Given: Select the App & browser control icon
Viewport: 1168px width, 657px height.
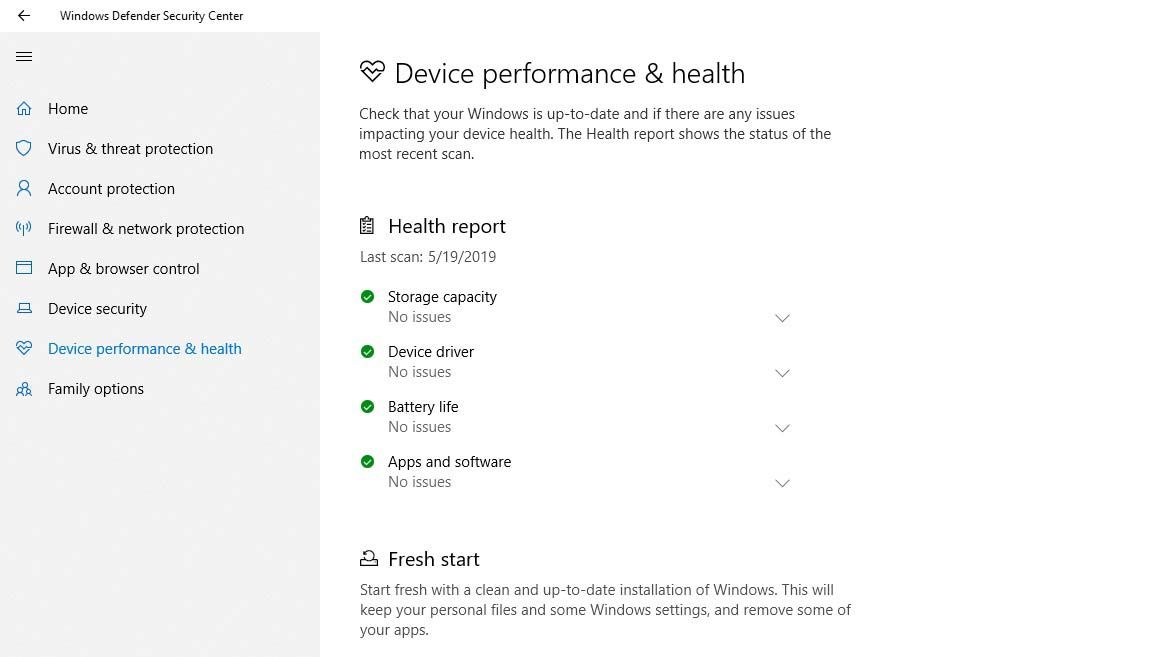Looking at the screenshot, I should (24, 268).
